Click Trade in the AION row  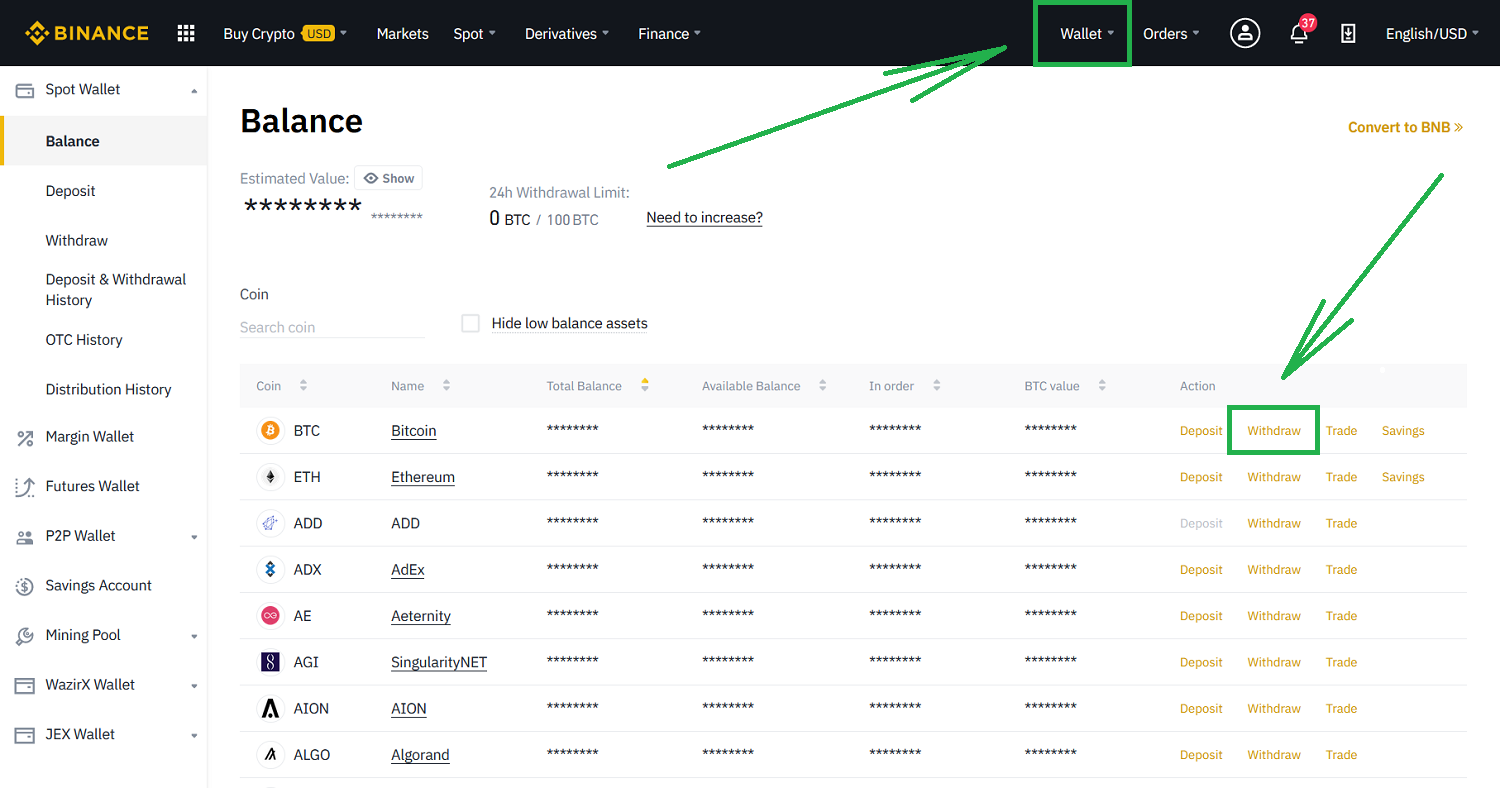point(1341,709)
